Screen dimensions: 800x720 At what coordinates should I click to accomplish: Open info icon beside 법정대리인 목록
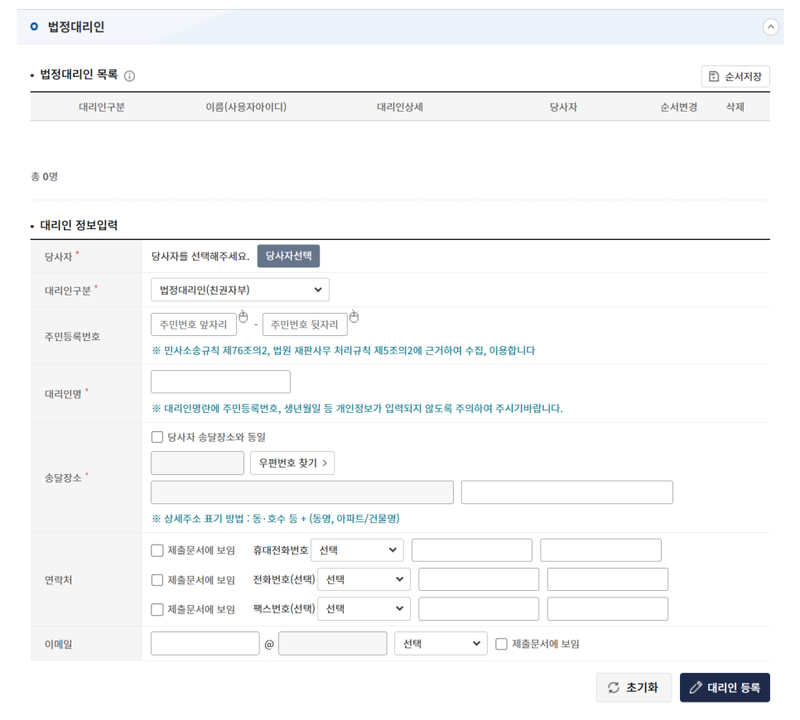130,76
